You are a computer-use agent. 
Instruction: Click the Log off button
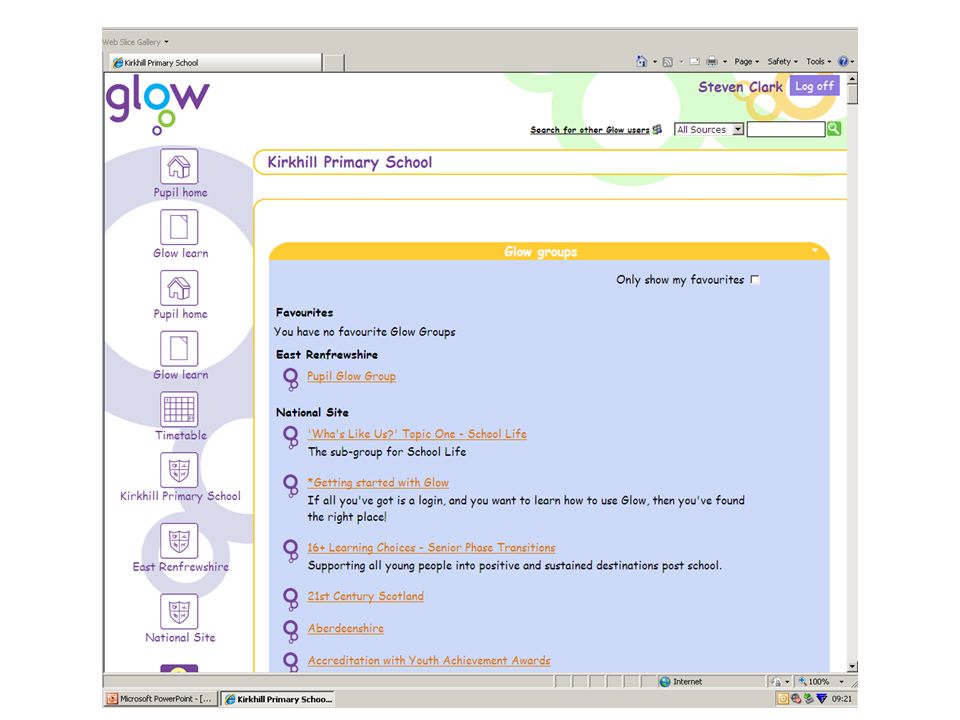814,86
